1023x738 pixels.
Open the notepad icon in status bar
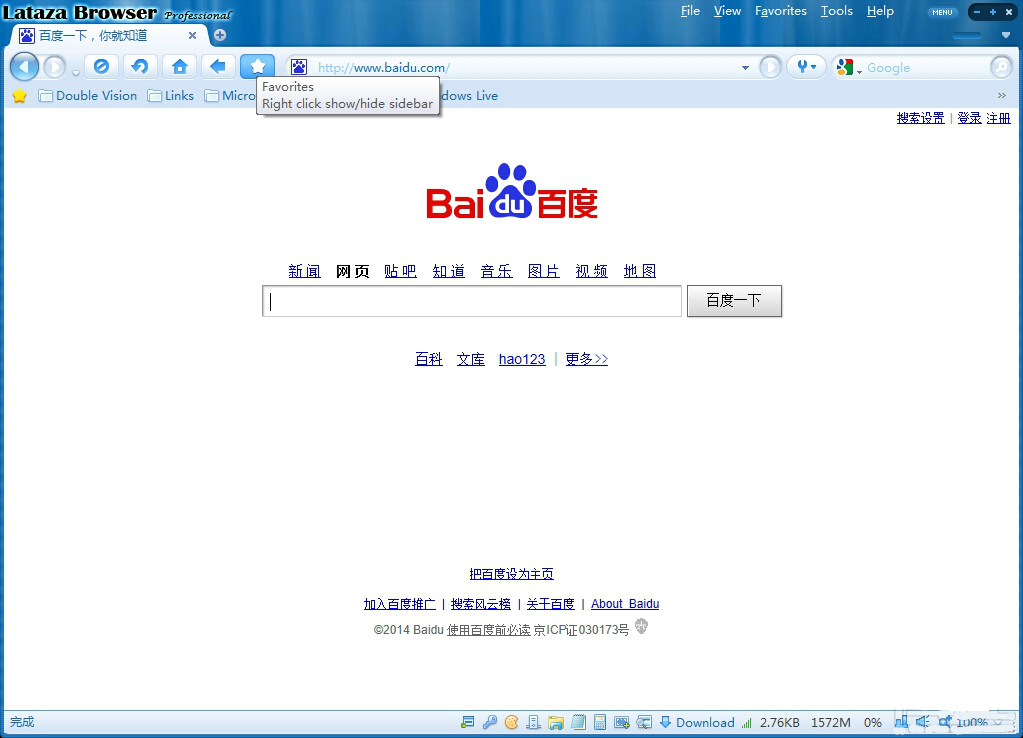pos(578,722)
